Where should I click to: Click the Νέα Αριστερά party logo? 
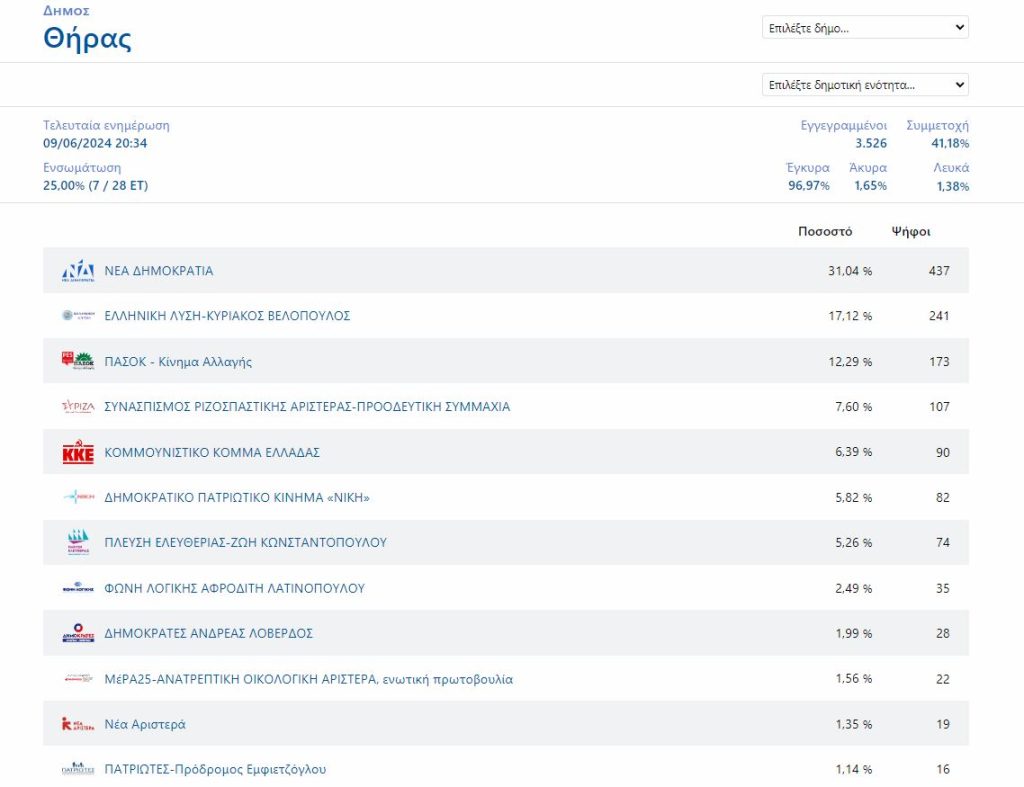(x=78, y=724)
